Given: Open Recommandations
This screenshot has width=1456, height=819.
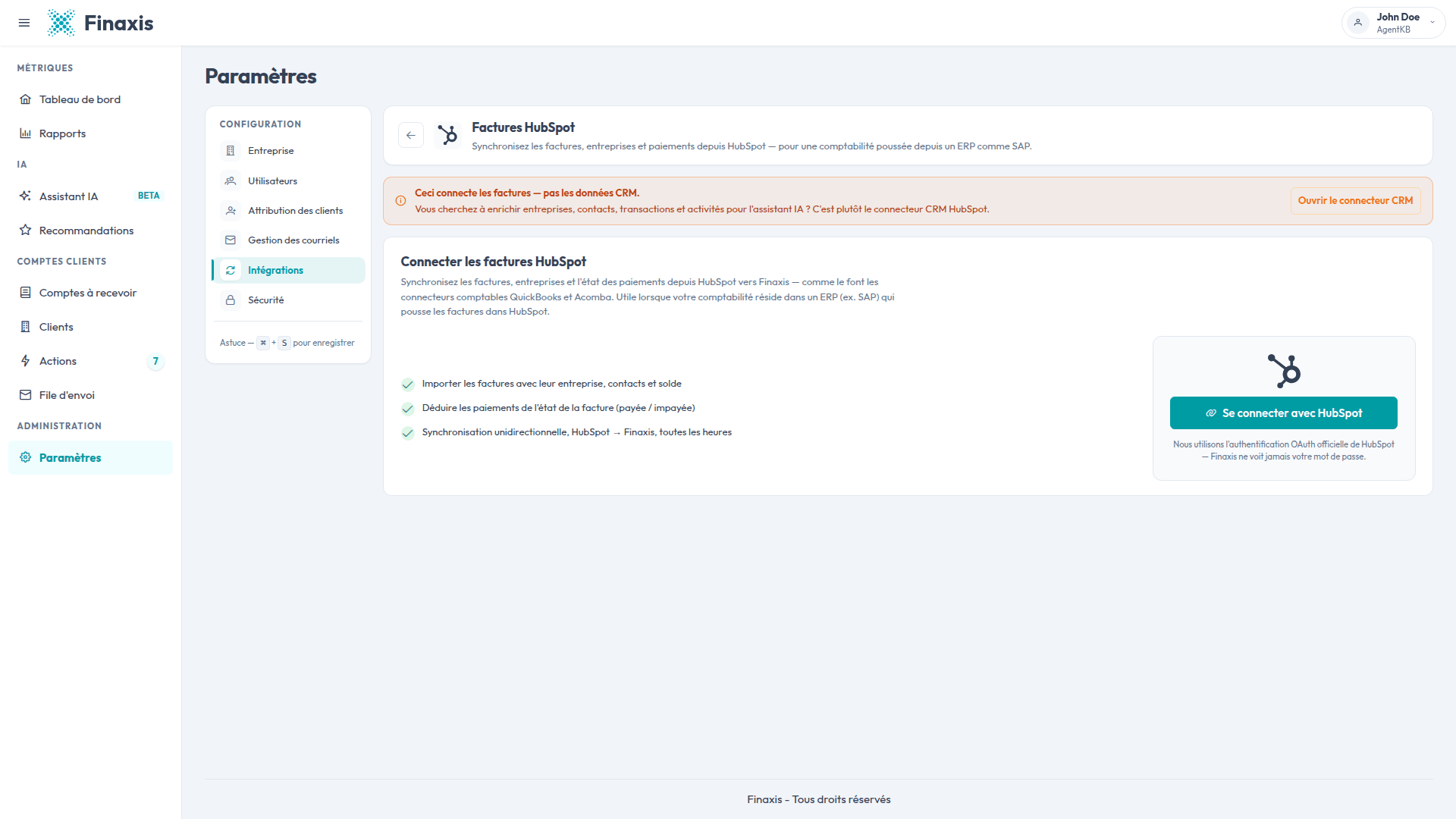Looking at the screenshot, I should (90, 230).
